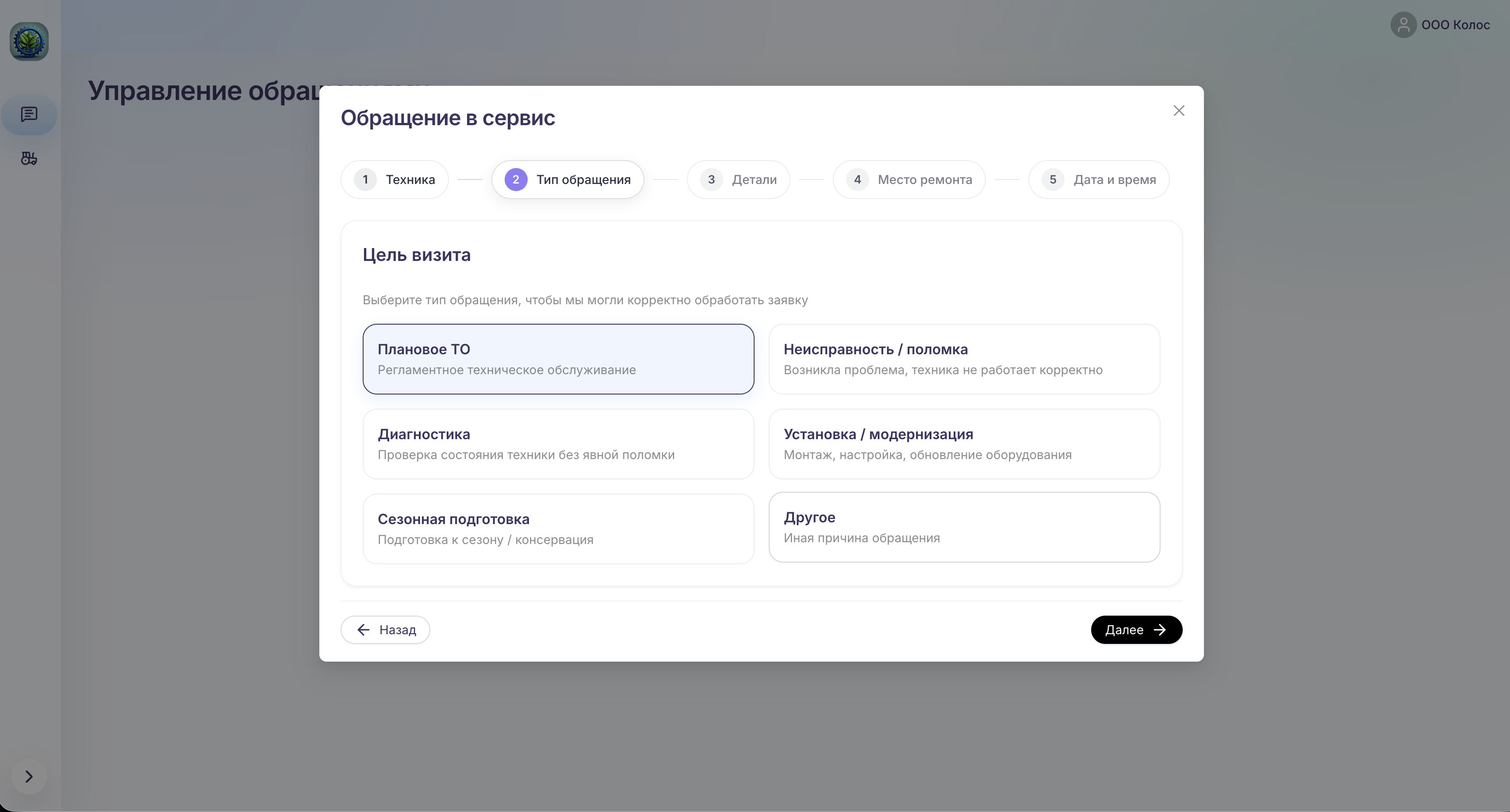Choose Сезонная подготовка option
The width and height of the screenshot is (1510, 812).
558,529
